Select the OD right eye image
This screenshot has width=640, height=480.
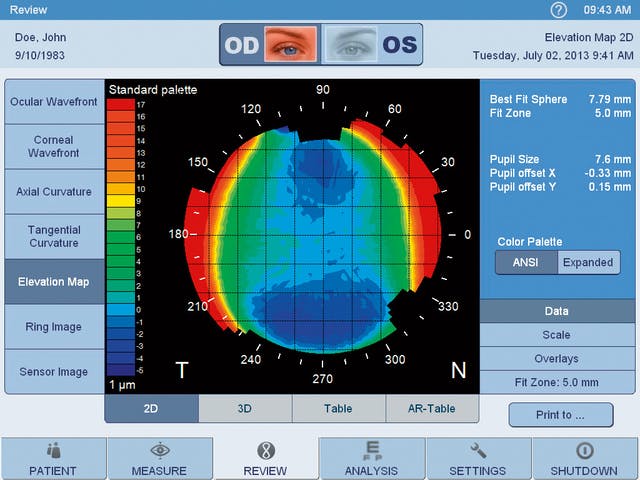pyautogui.click(x=290, y=45)
